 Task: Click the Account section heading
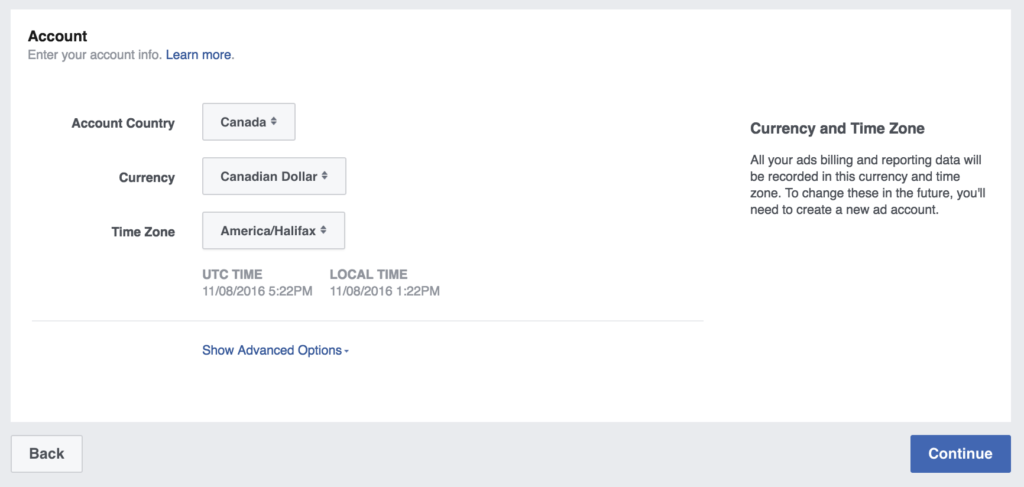57,36
